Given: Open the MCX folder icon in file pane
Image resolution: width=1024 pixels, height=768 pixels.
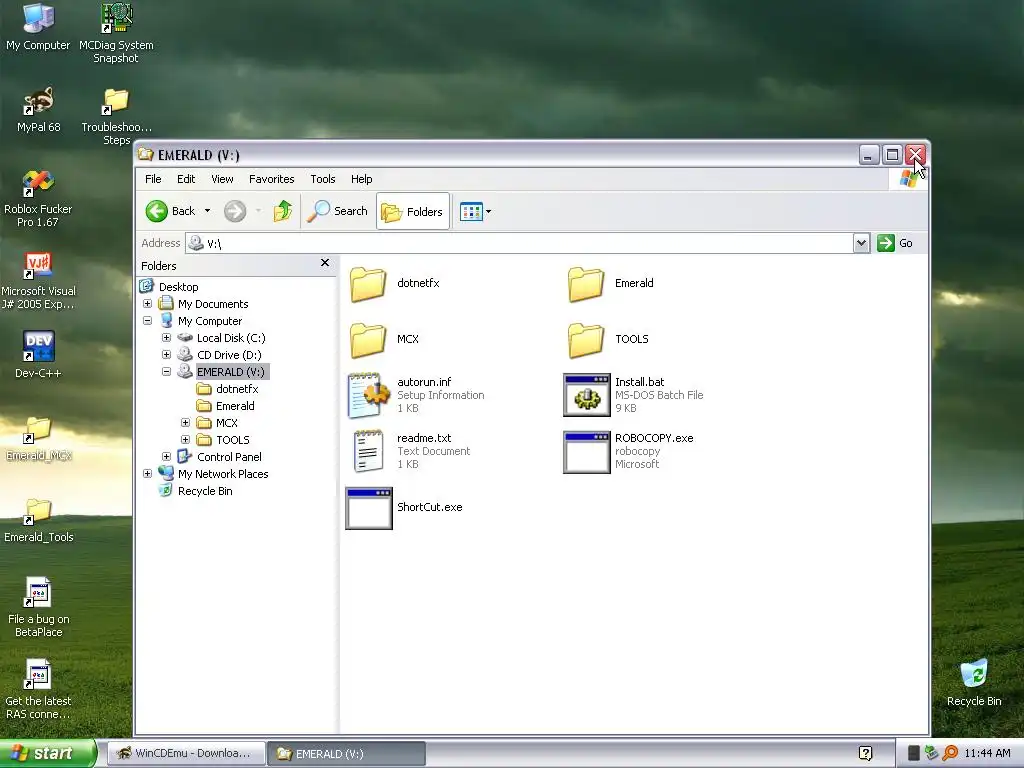Looking at the screenshot, I should 368,340.
